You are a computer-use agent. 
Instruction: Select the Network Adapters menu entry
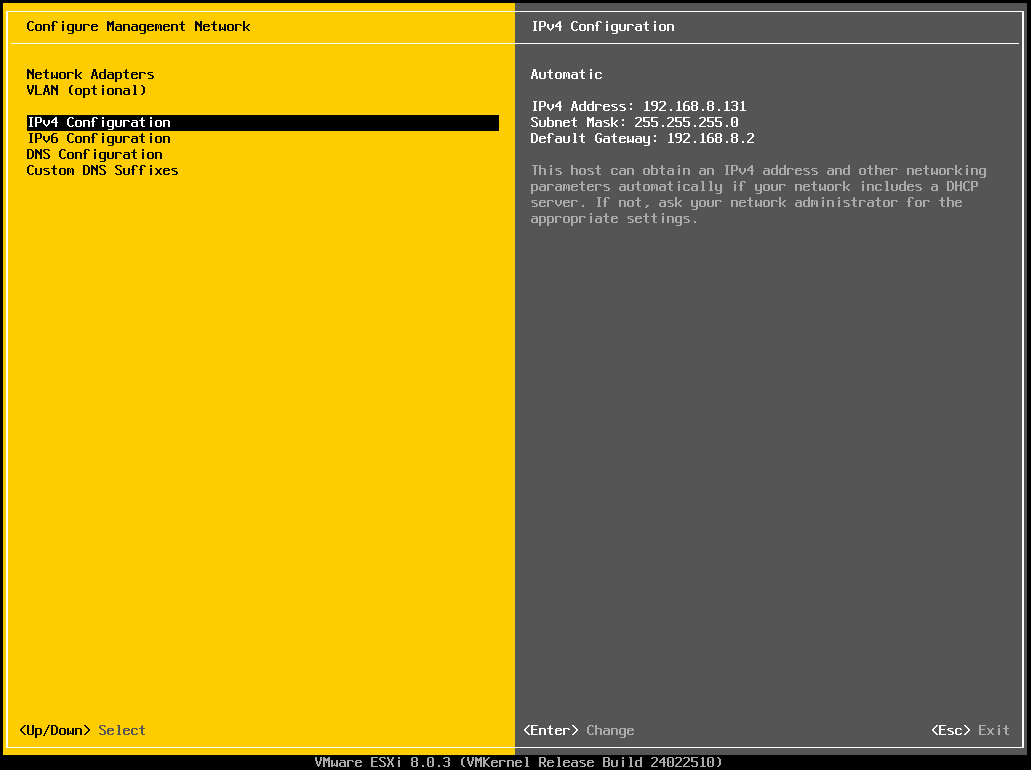[90, 74]
